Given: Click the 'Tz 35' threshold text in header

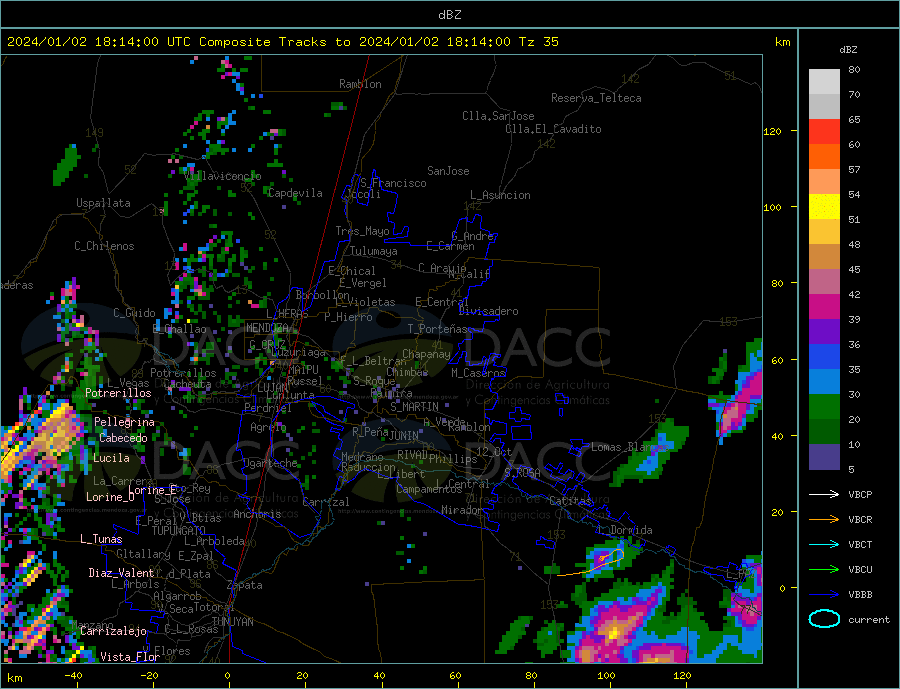Looking at the screenshot, I should click(538, 42).
